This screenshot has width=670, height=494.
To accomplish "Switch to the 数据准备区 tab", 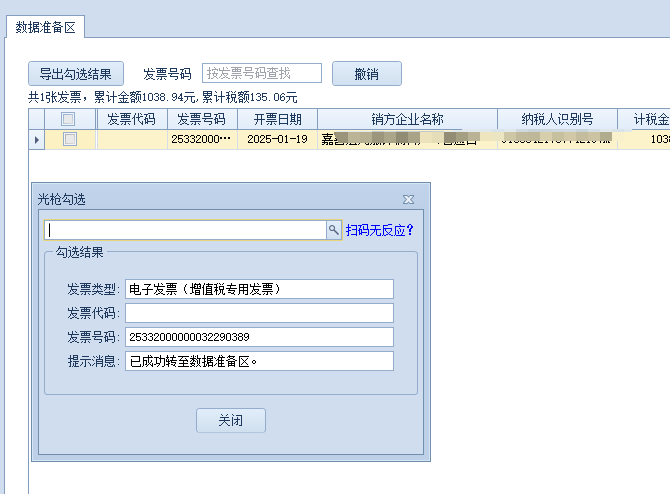I will click(46, 27).
